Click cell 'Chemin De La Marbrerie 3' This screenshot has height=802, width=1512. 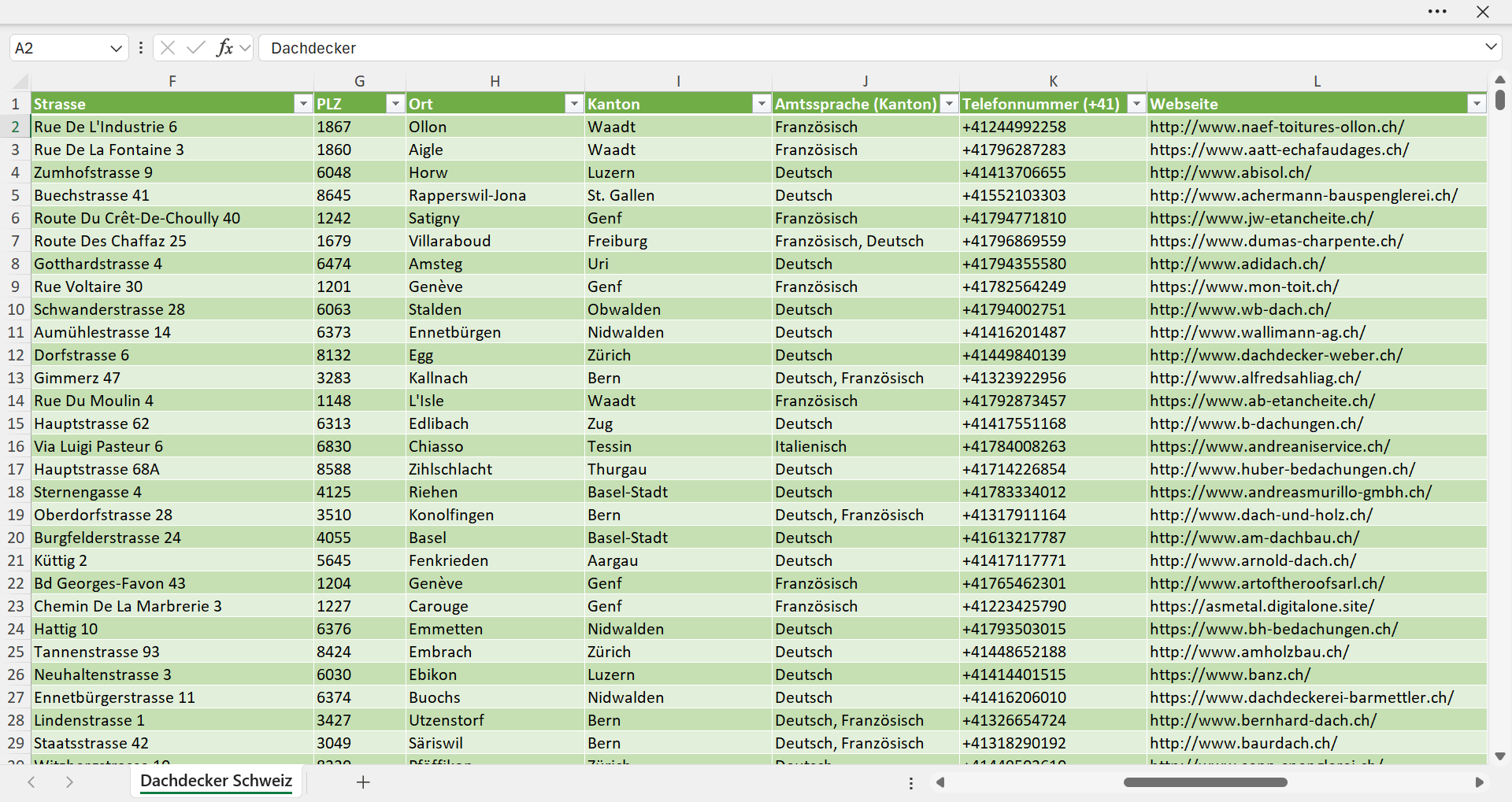tap(172, 606)
